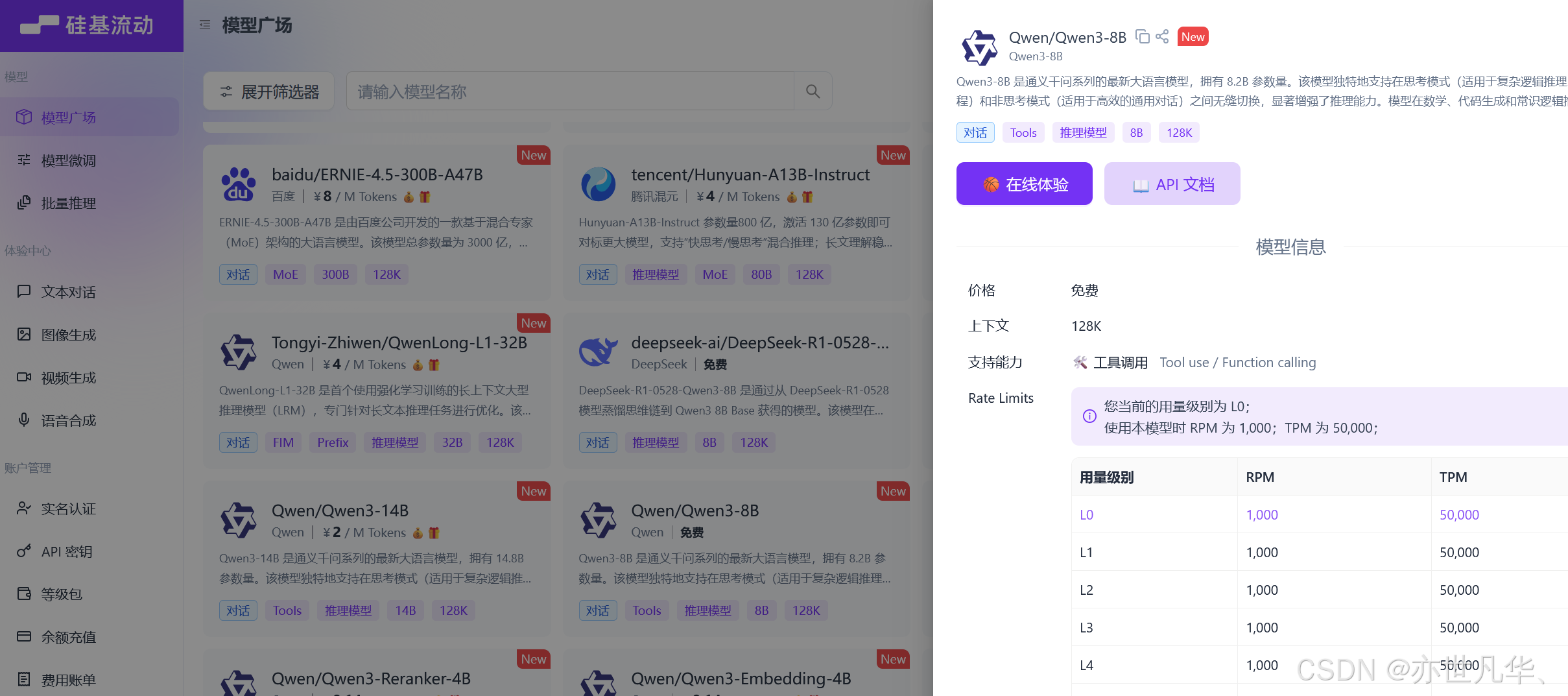Open the Tongyi-Zhiwen/QwenLong-L1-32B model card
Viewport: 1568px width, 696px height.
pyautogui.click(x=377, y=390)
